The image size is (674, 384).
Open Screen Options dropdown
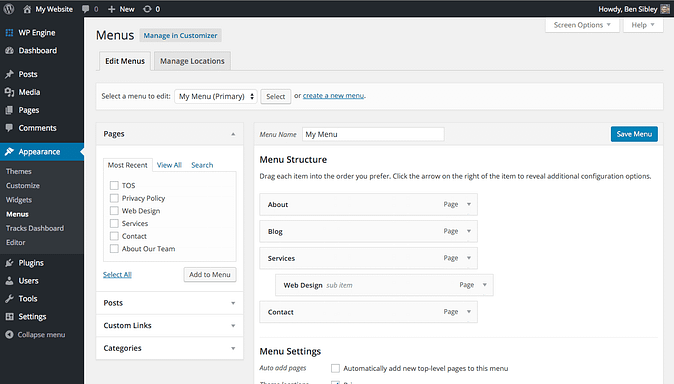pyautogui.click(x=582, y=25)
